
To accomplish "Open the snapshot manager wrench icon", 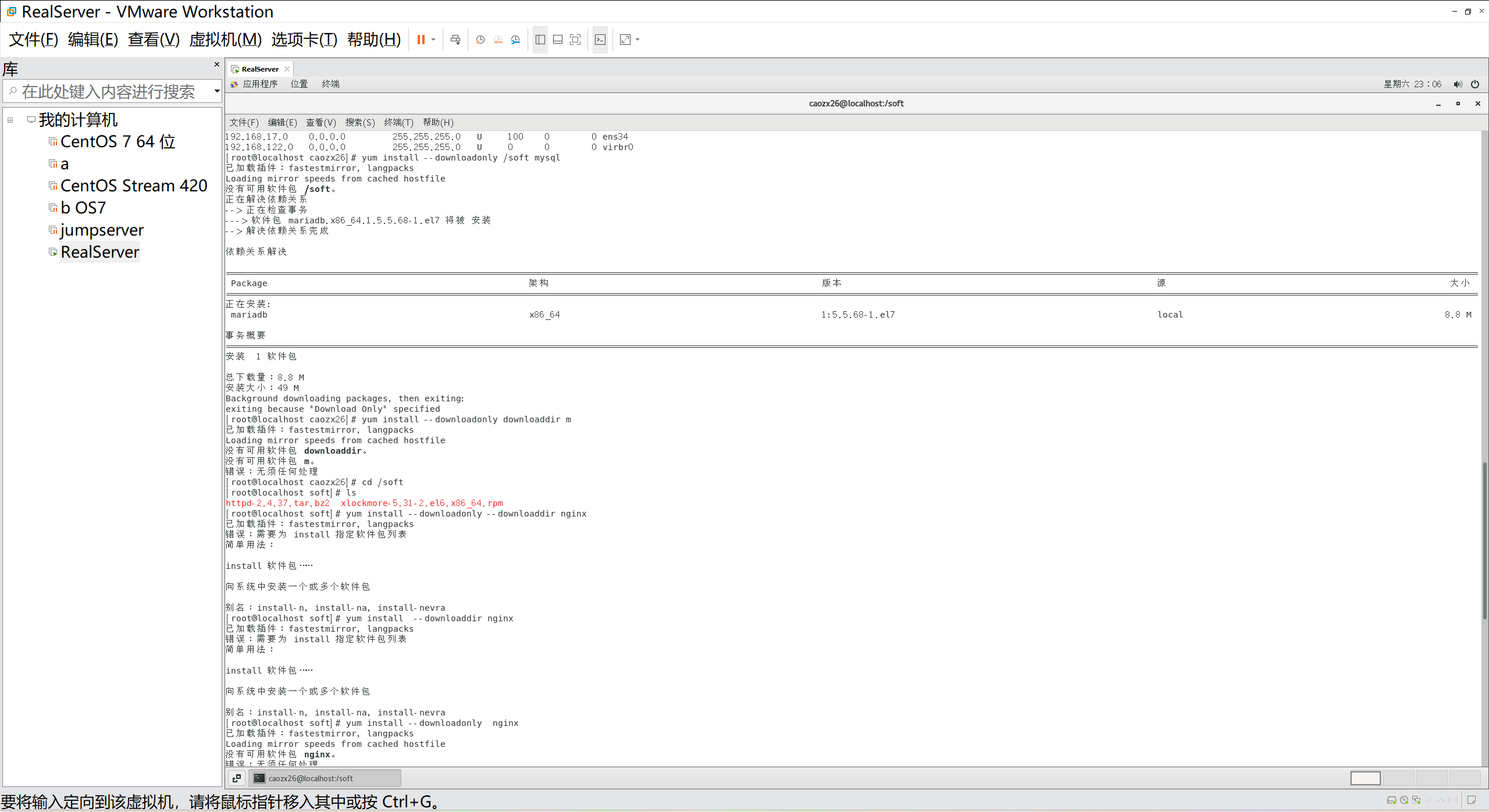I will (515, 40).
